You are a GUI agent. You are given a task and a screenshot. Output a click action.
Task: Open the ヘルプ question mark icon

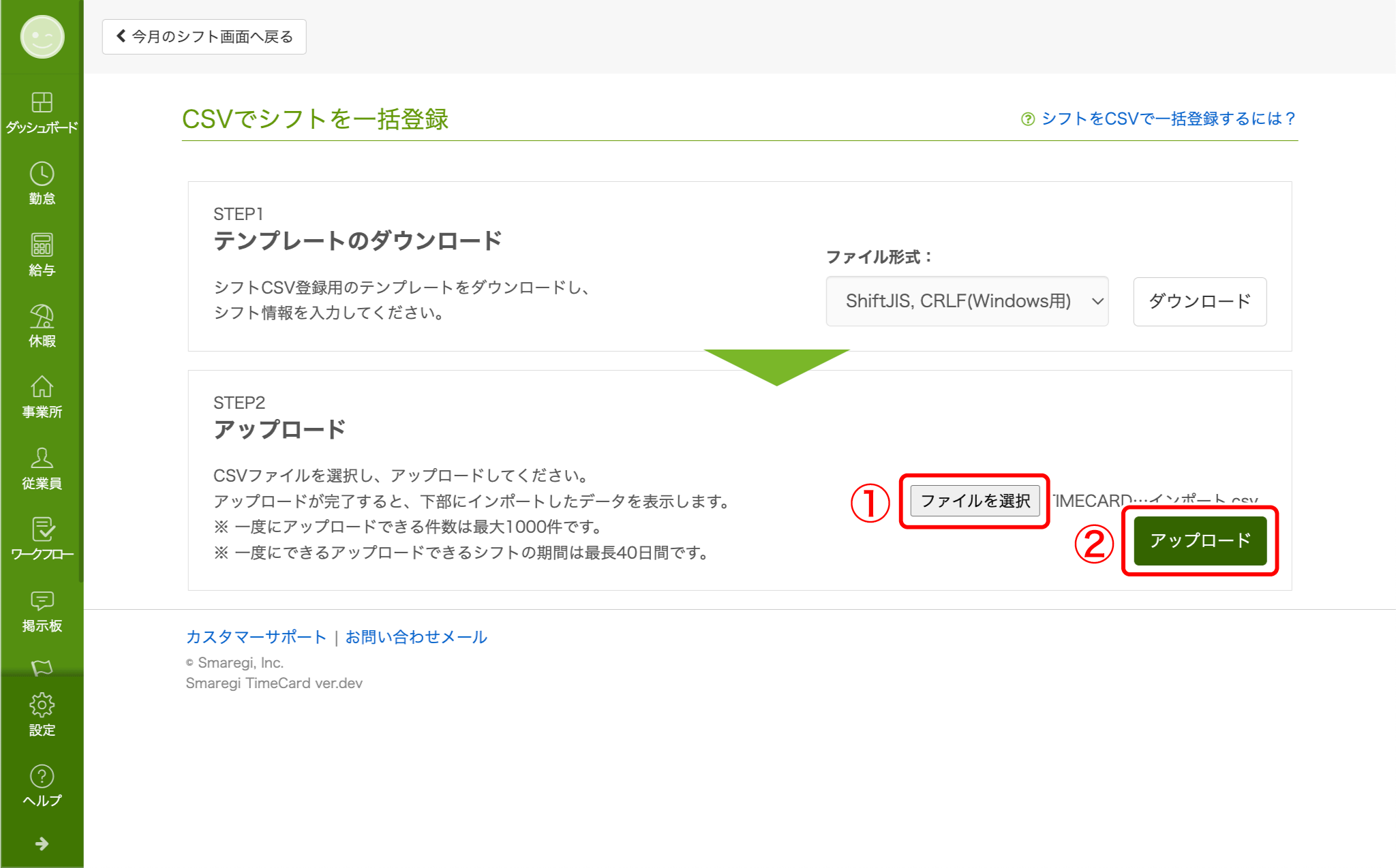pyautogui.click(x=42, y=776)
